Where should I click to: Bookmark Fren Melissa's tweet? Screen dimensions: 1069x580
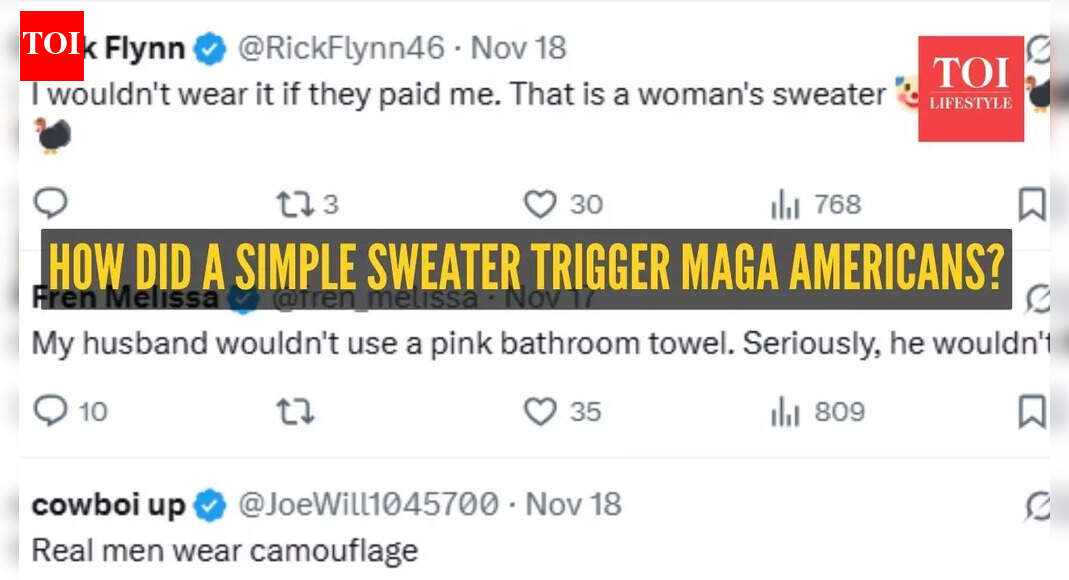(x=1031, y=410)
